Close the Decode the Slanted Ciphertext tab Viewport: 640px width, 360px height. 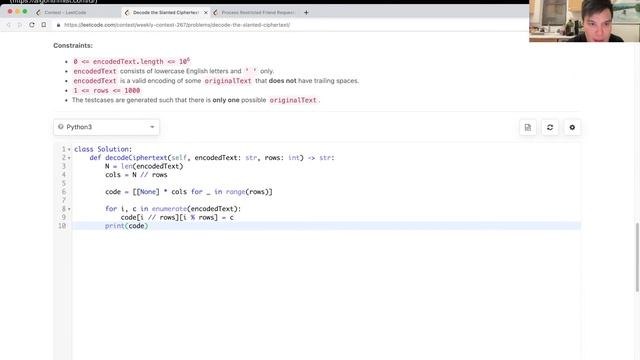206,13
